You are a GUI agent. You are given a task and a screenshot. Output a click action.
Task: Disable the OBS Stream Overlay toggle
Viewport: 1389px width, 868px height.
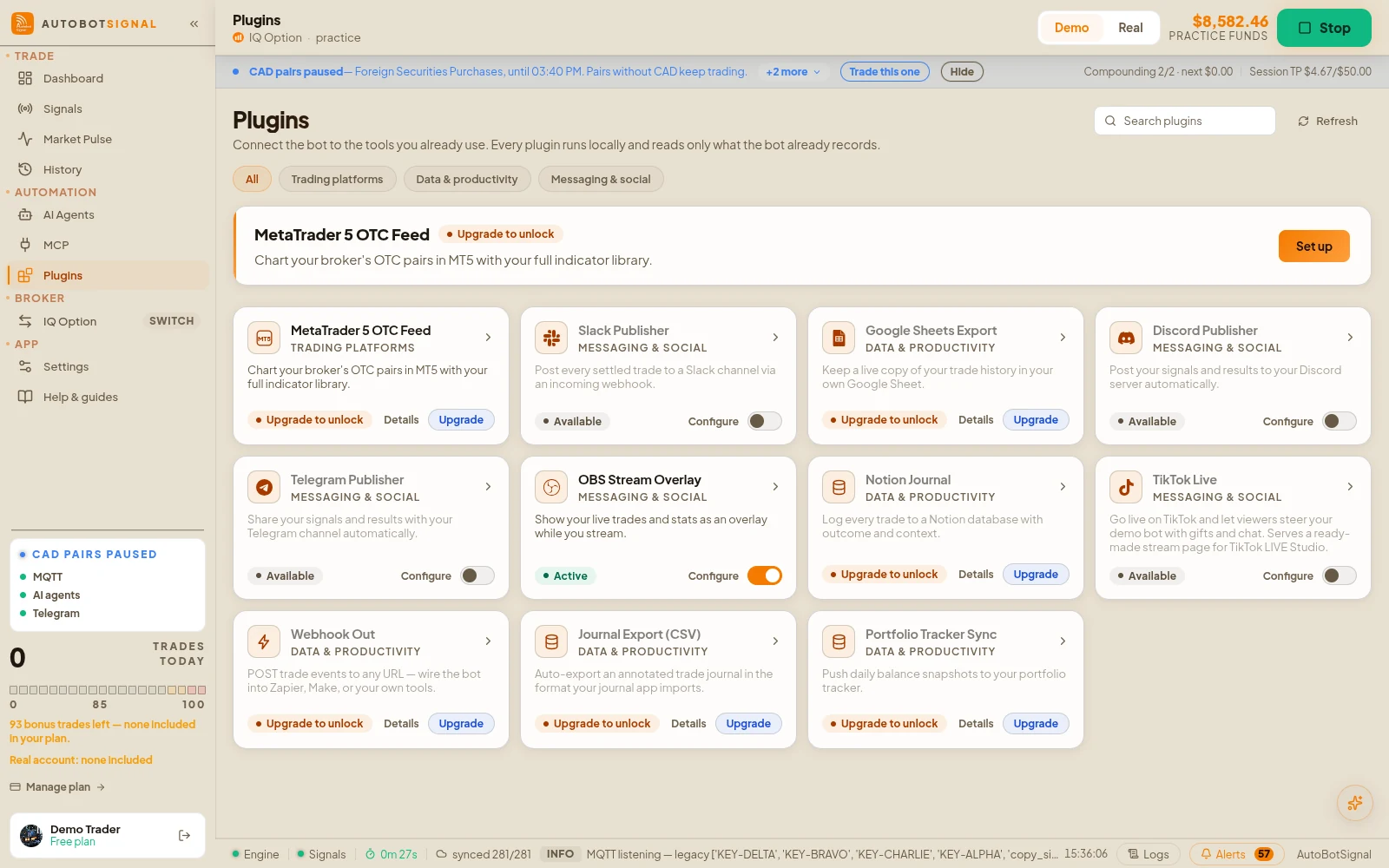click(765, 575)
